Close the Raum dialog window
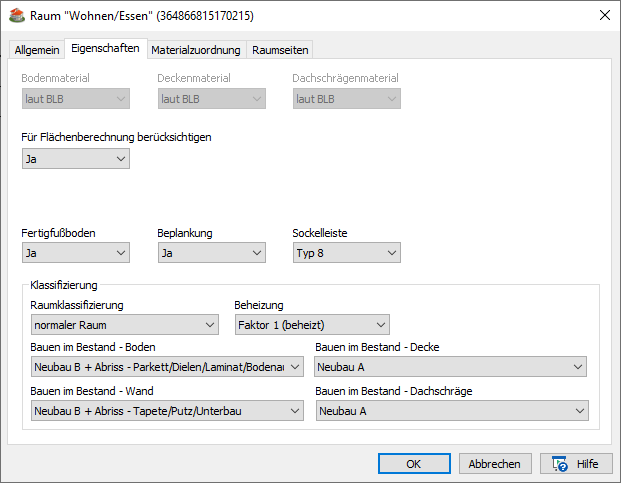This screenshot has width=621, height=483. click(603, 15)
